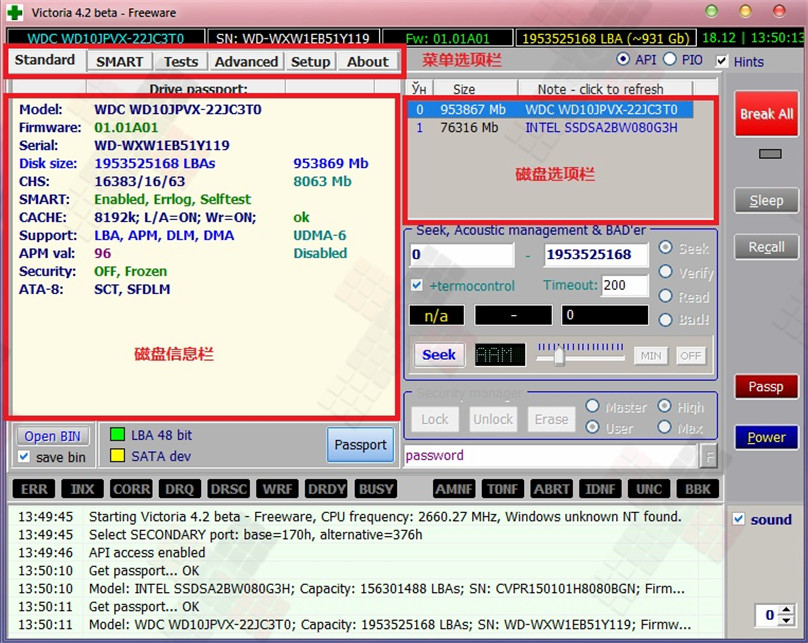Click the AAM display indicator
Screen dimensions: 808x643
(500, 355)
